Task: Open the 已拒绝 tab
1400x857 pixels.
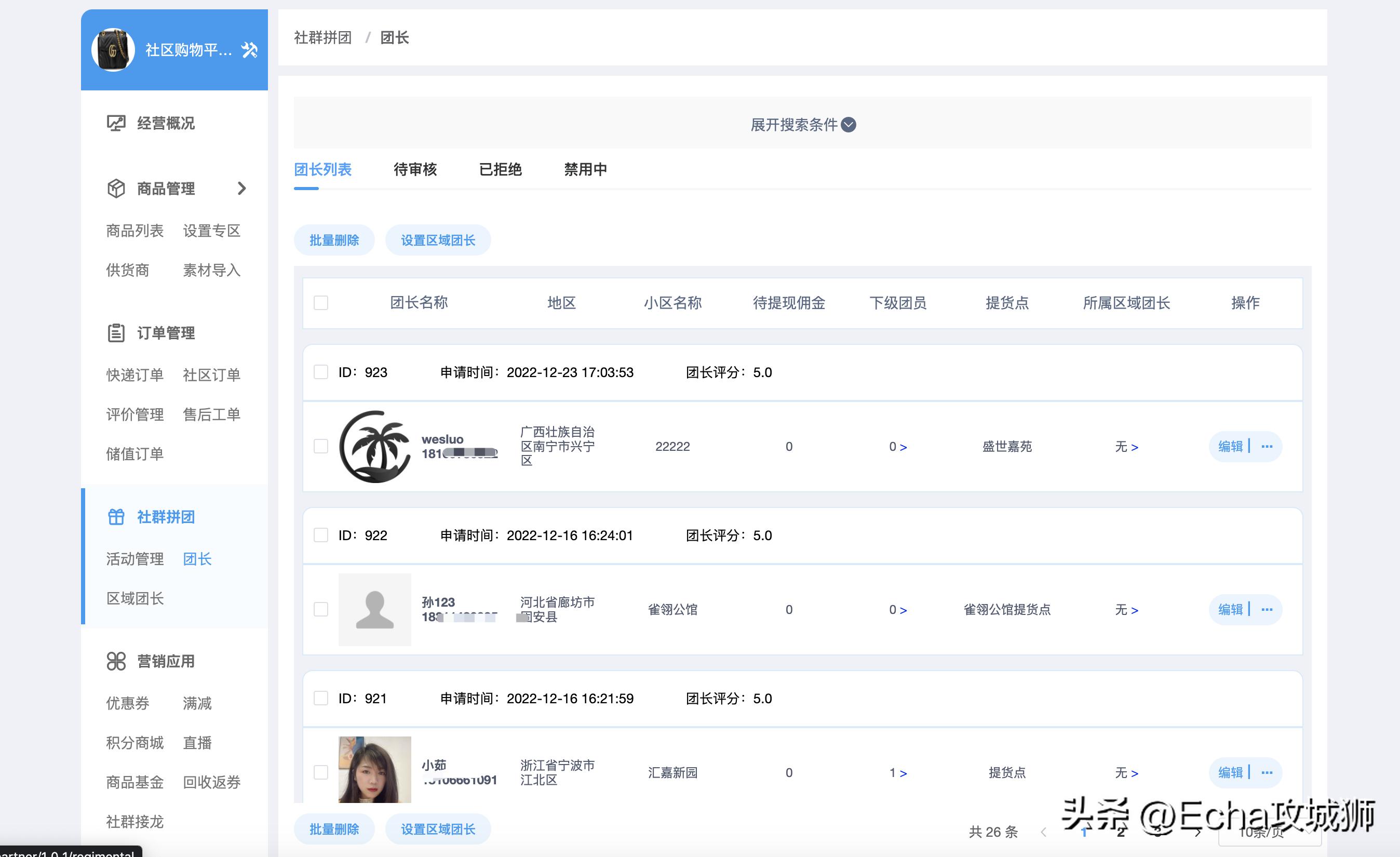Action: coord(501,169)
